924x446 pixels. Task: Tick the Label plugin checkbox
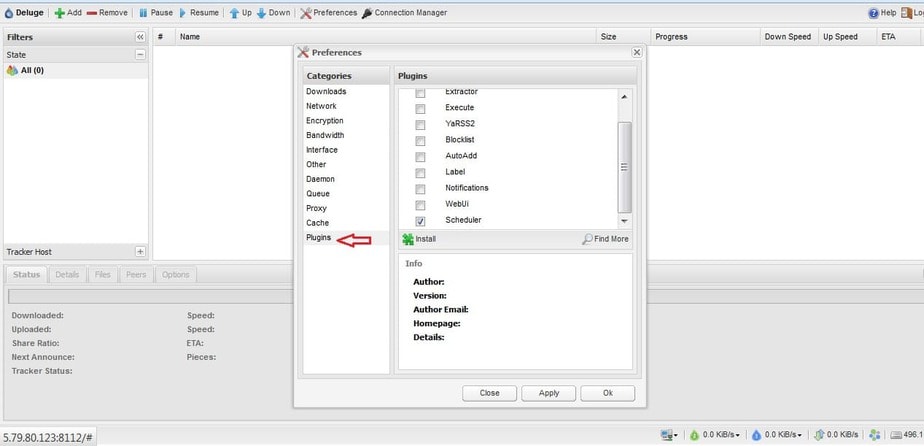pos(420,173)
